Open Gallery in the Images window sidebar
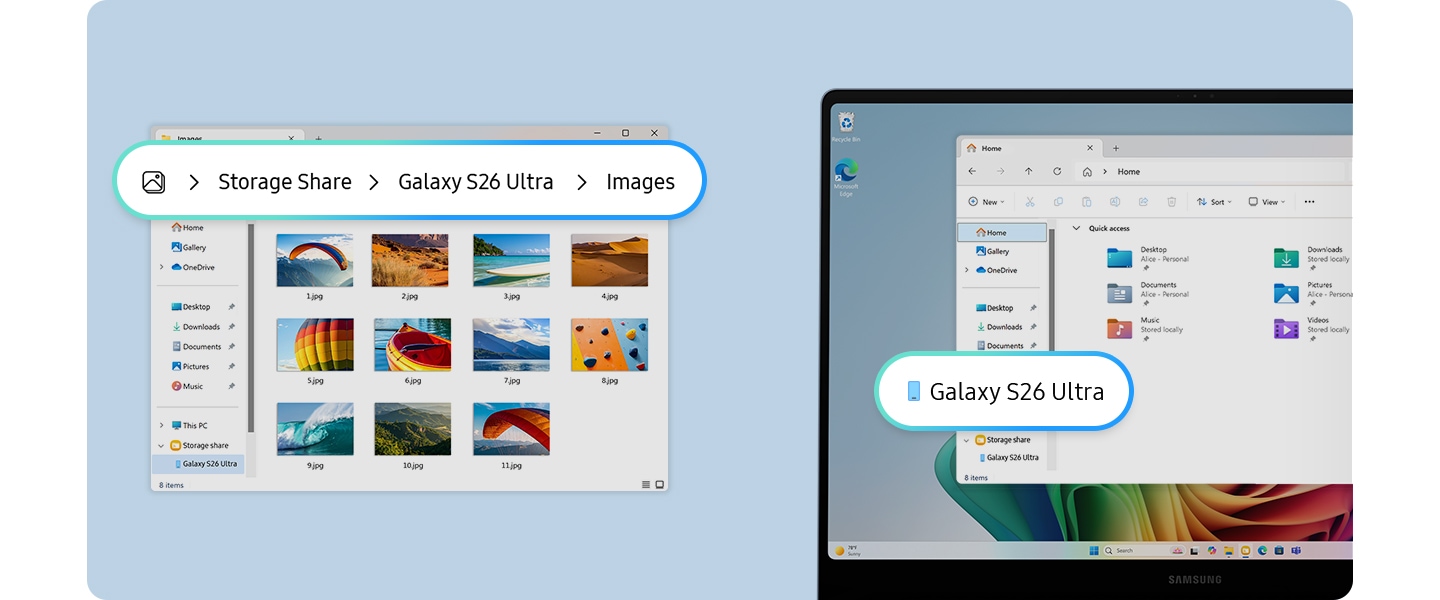This screenshot has width=1440, height=600. click(189, 247)
